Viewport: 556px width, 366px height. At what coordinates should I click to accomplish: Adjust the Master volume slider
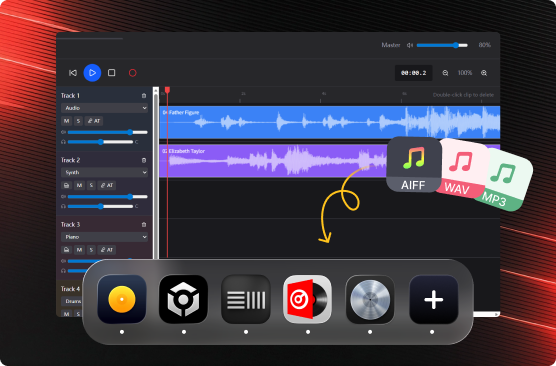pyautogui.click(x=442, y=45)
